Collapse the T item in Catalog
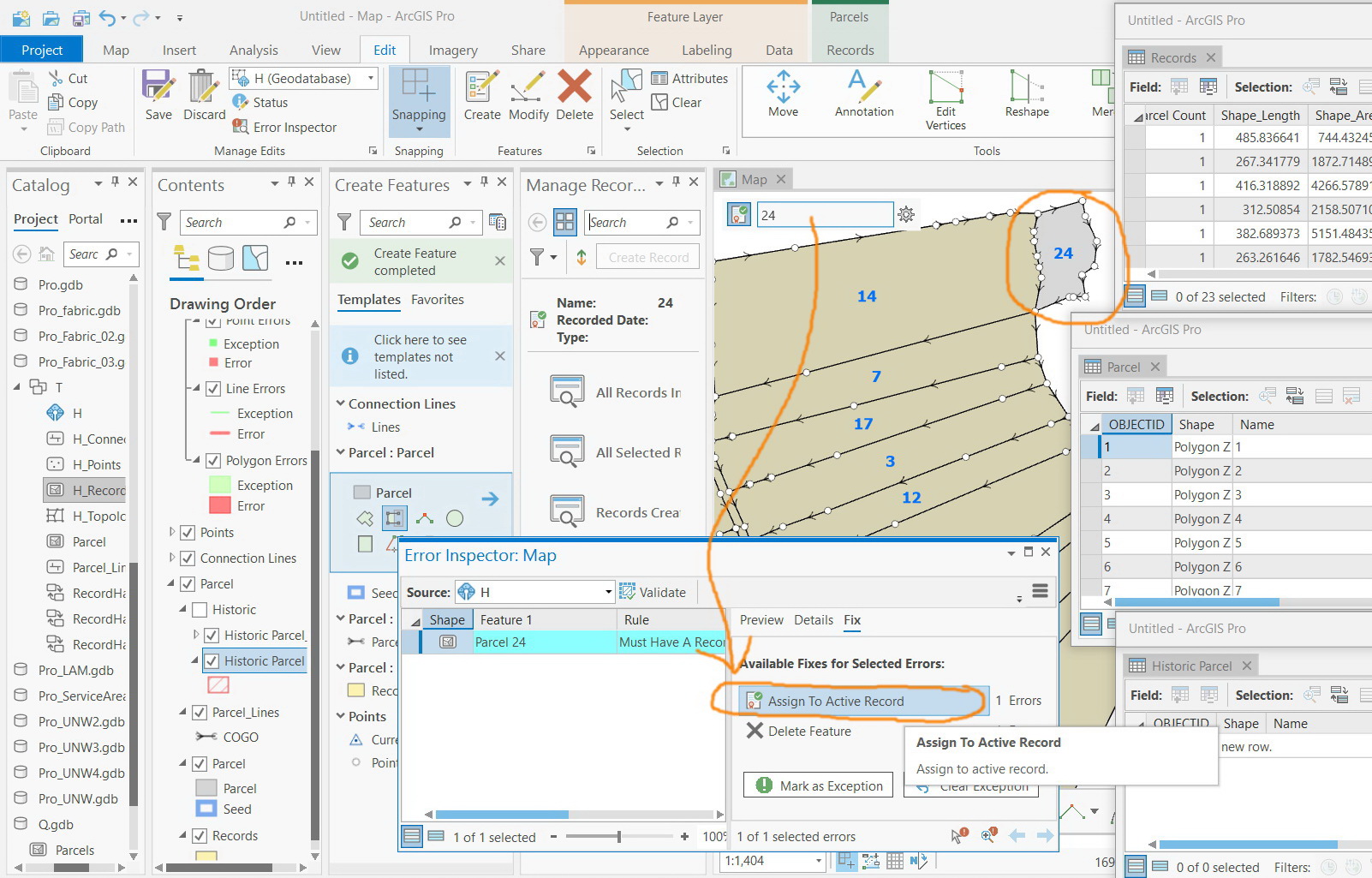Viewport: 1372px width, 878px height. click(x=17, y=387)
